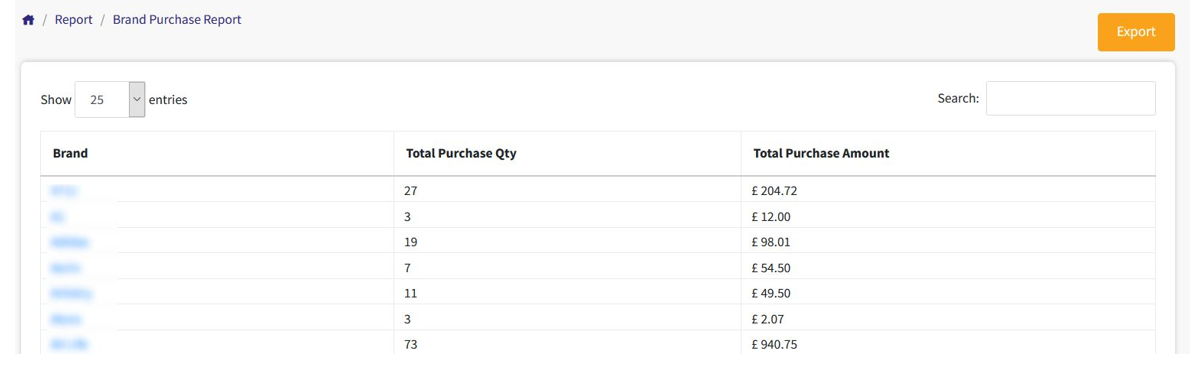Open brand link with £ 12.00 amount

point(58,217)
